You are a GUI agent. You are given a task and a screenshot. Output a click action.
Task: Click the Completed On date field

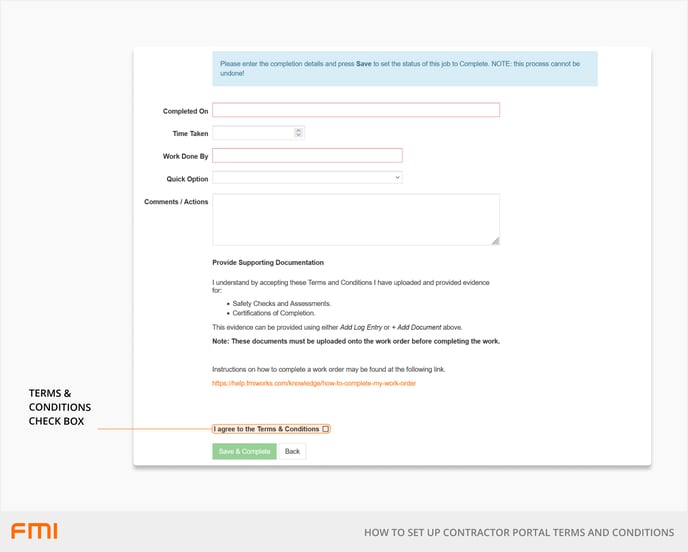coord(356,110)
